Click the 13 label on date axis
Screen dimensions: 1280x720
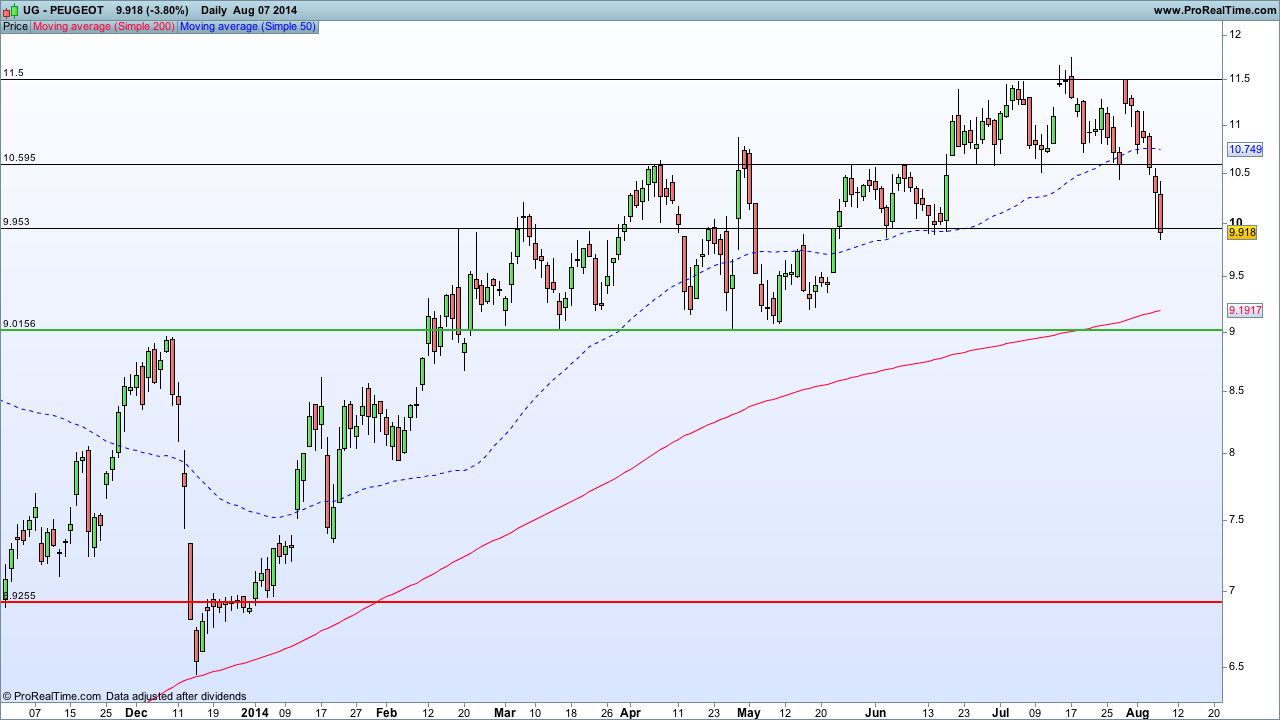click(x=928, y=713)
